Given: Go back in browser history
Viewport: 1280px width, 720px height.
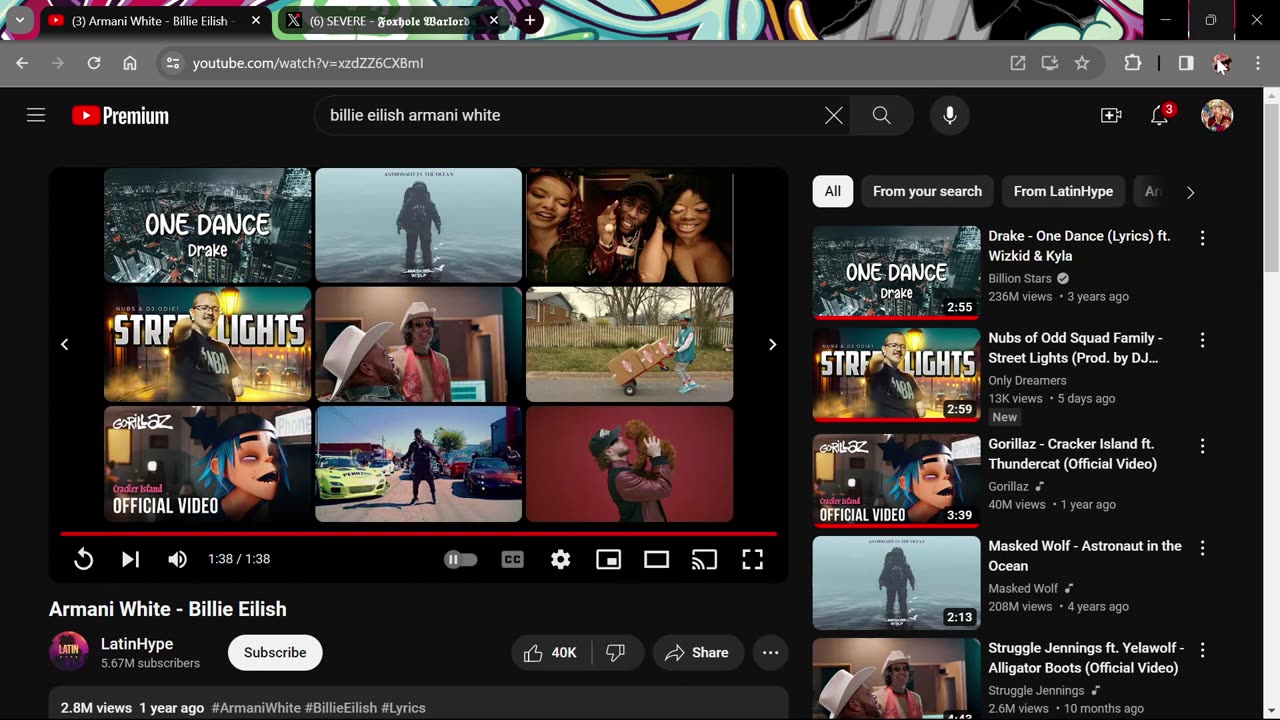Looking at the screenshot, I should tap(22, 63).
